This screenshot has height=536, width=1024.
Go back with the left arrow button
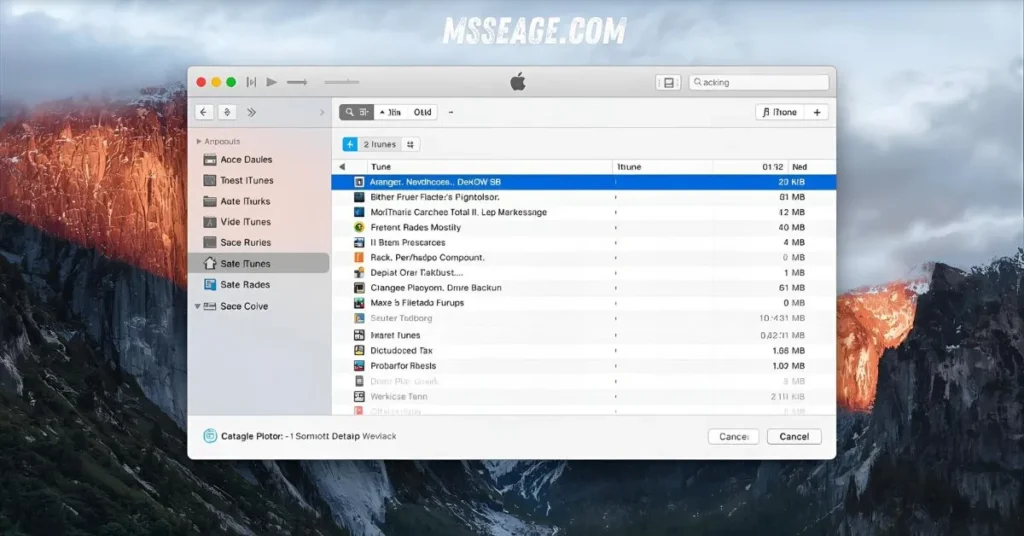coord(204,112)
